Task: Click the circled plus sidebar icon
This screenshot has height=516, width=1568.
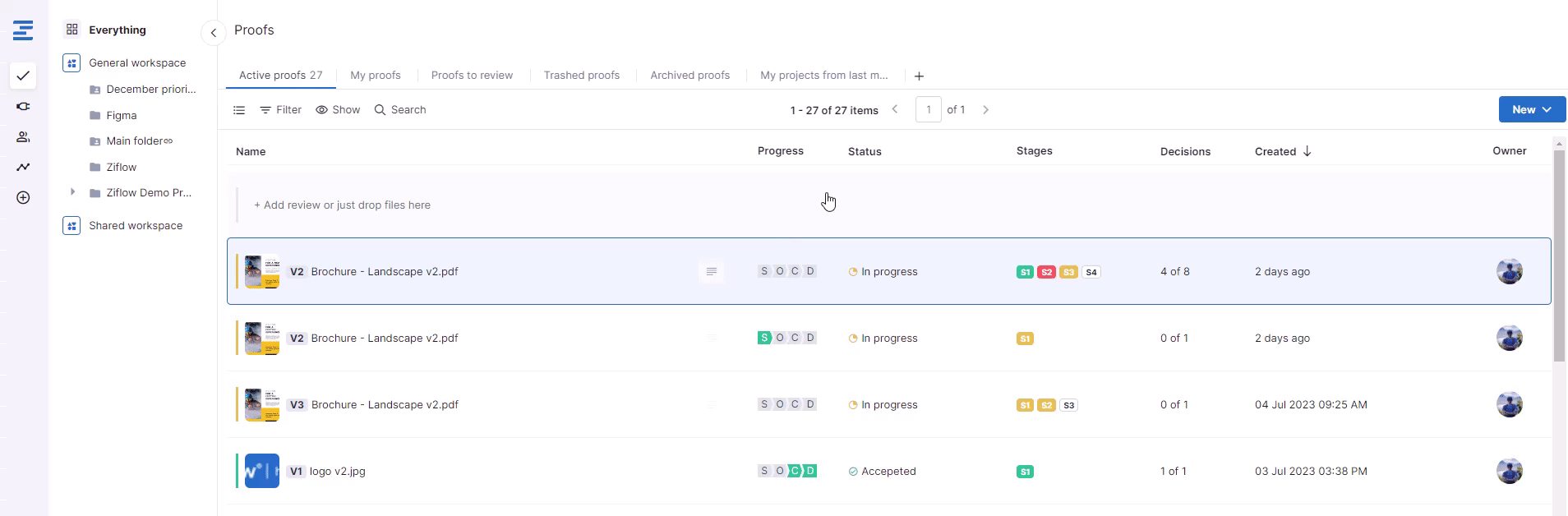Action: coord(23,198)
